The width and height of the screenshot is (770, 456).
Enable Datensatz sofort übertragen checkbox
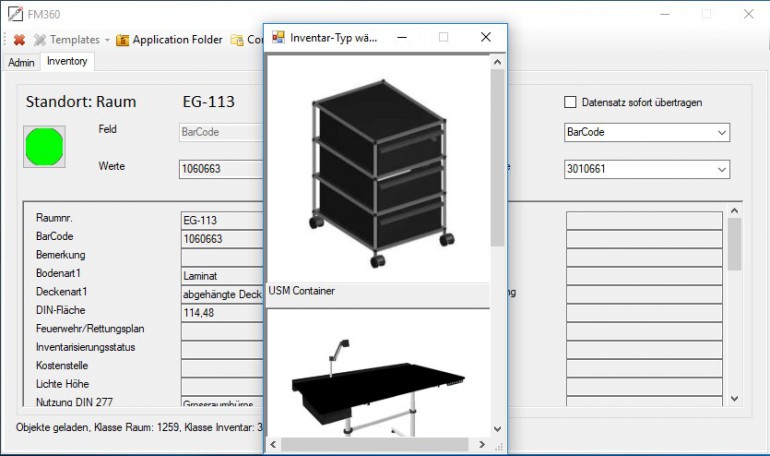(570, 102)
